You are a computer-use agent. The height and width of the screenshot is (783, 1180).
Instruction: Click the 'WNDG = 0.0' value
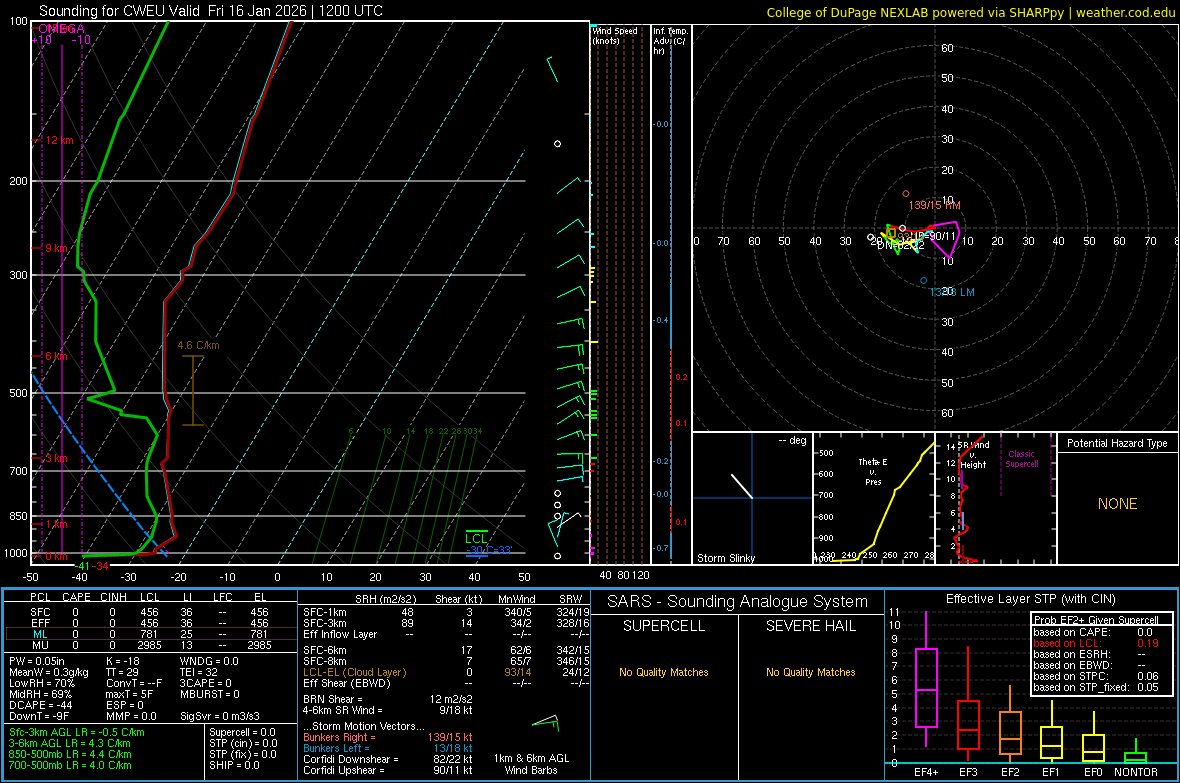click(x=209, y=661)
